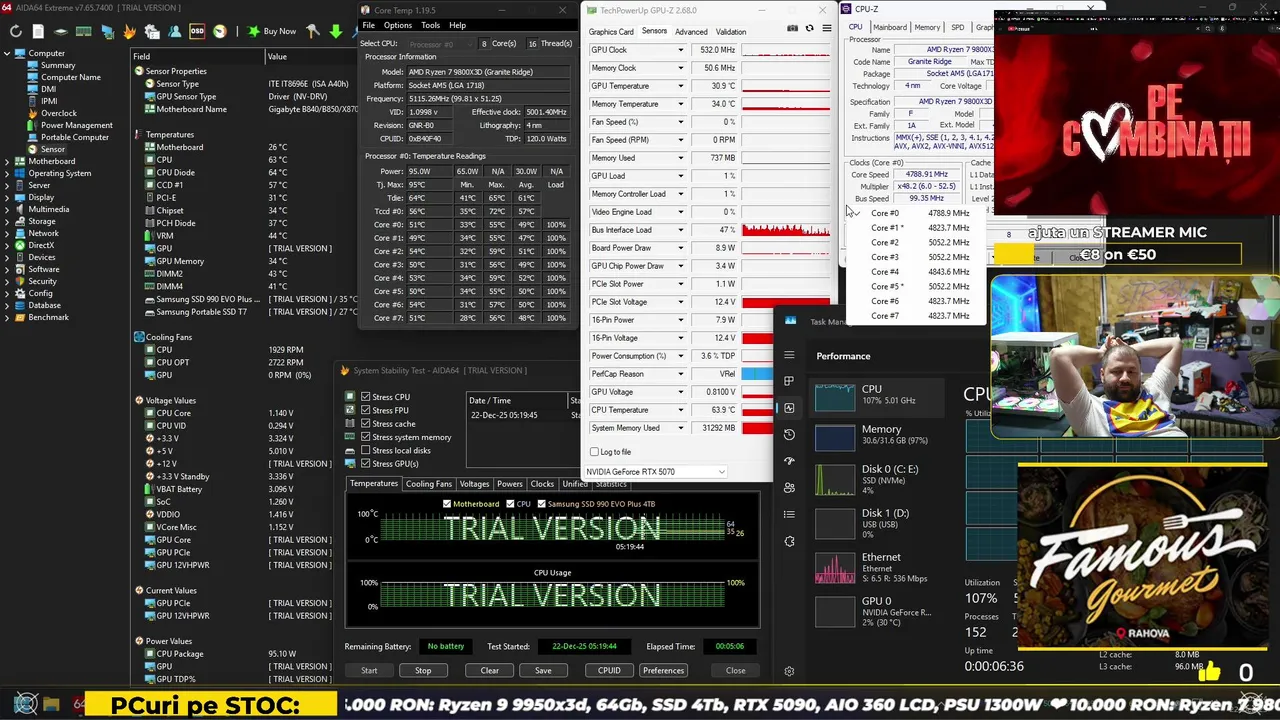Open OSD panel icon in AIDA64 toolbar
This screenshot has height=720, width=1280.
(197, 31)
